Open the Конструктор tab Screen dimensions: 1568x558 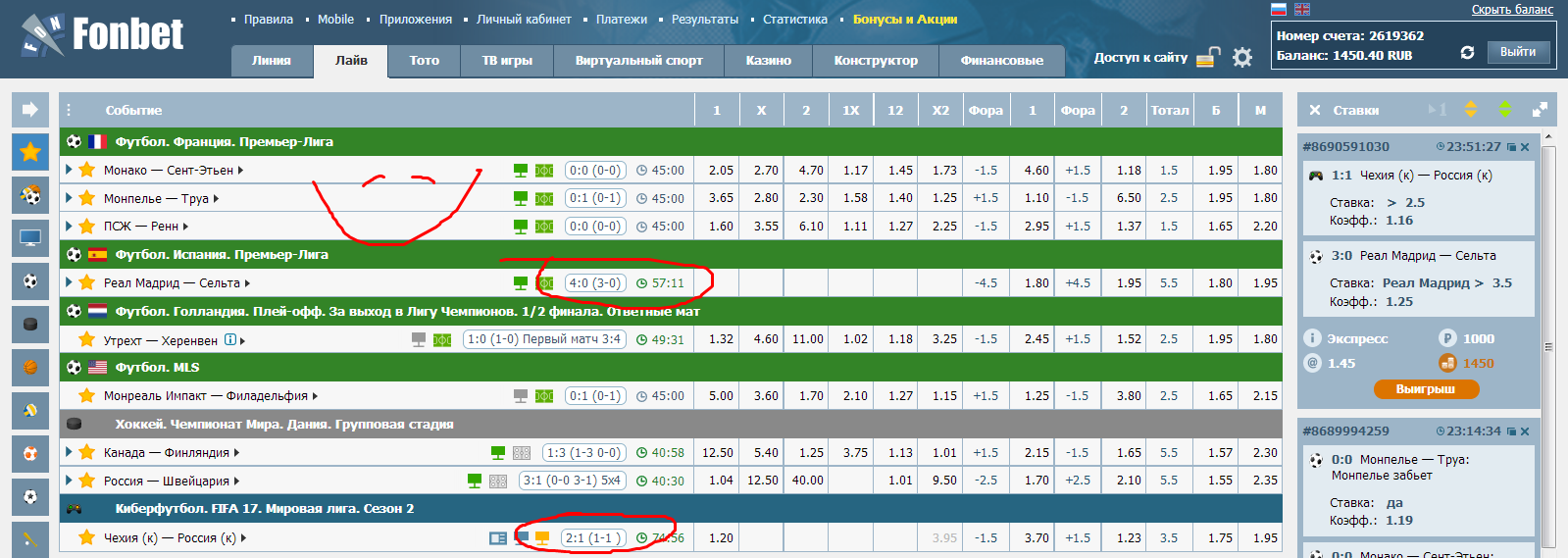[x=876, y=60]
